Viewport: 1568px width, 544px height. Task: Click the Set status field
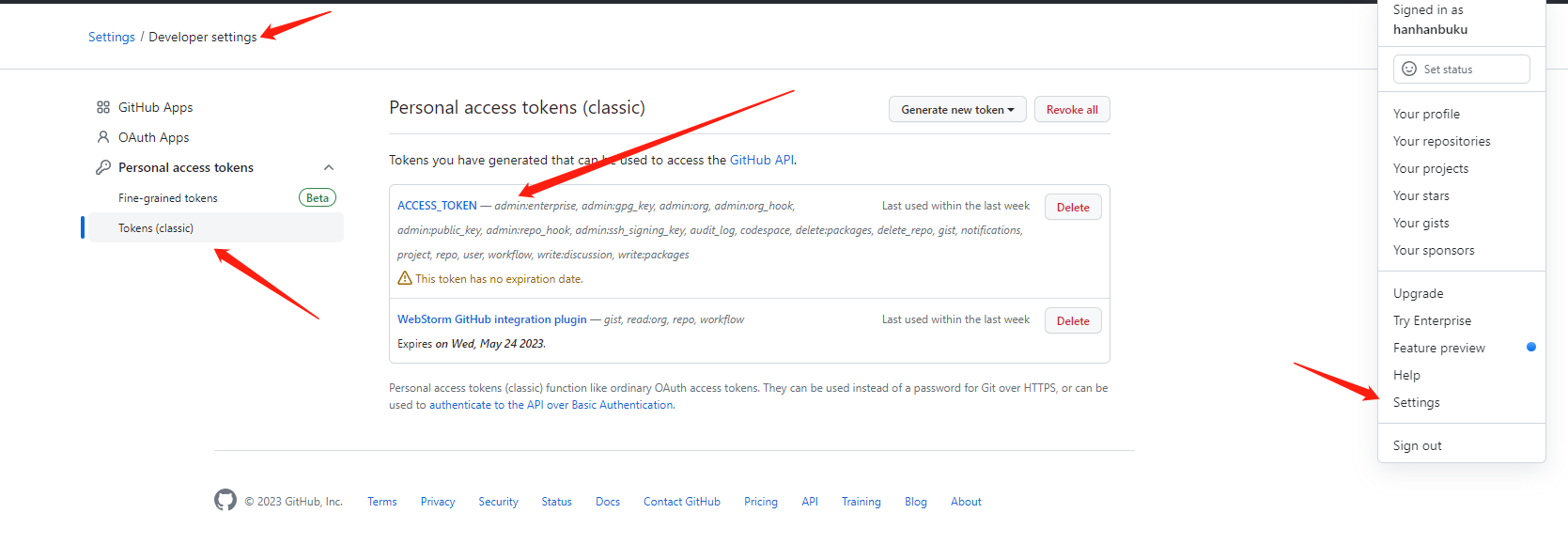(1462, 69)
